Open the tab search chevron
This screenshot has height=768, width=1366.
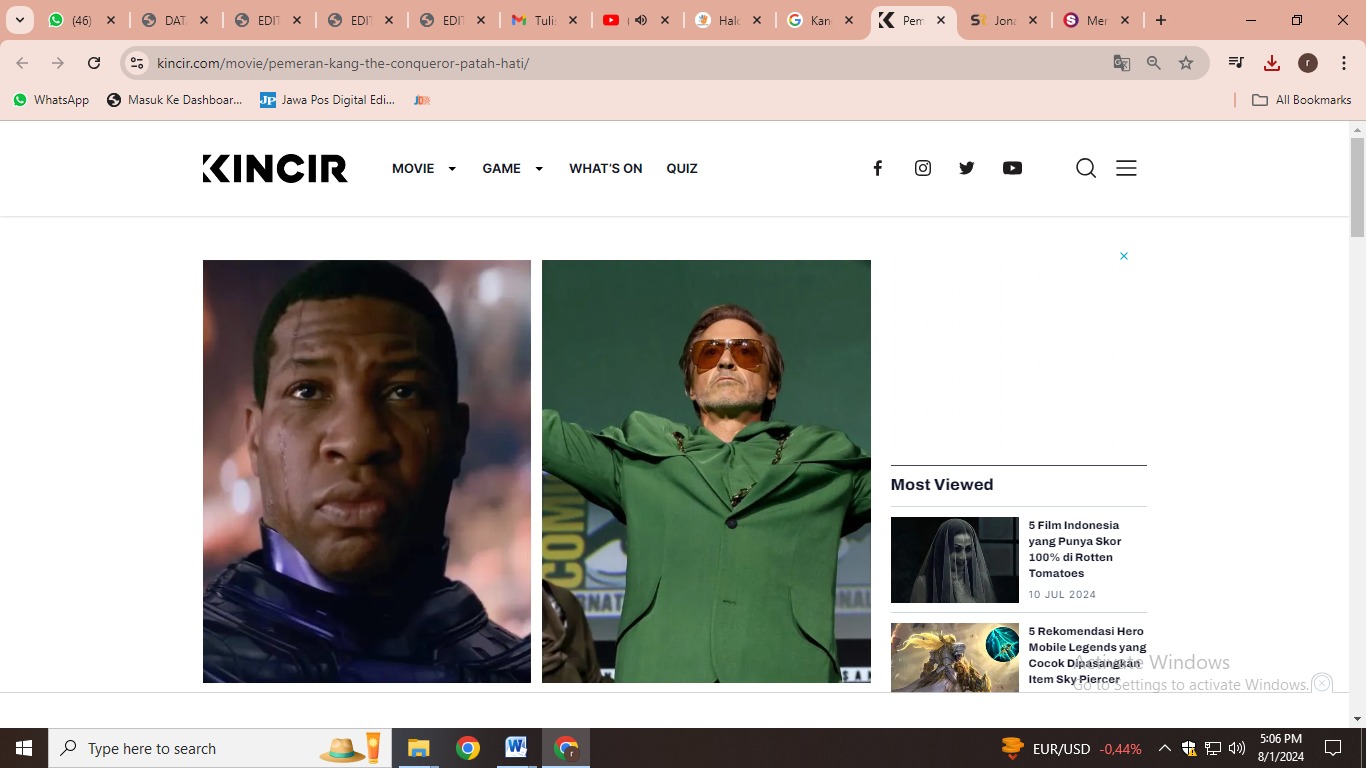19,19
